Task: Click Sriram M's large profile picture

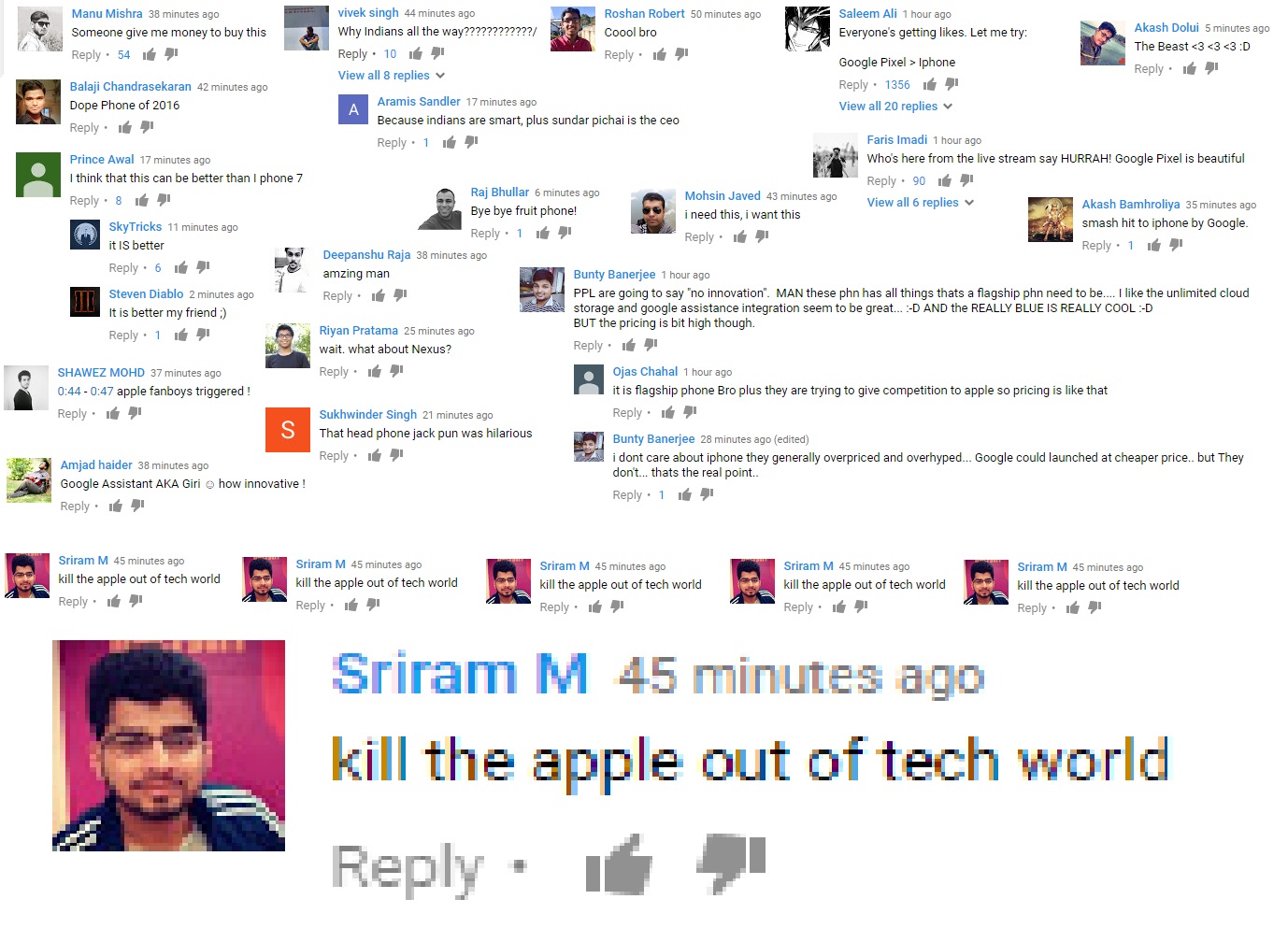Action: coord(168,746)
